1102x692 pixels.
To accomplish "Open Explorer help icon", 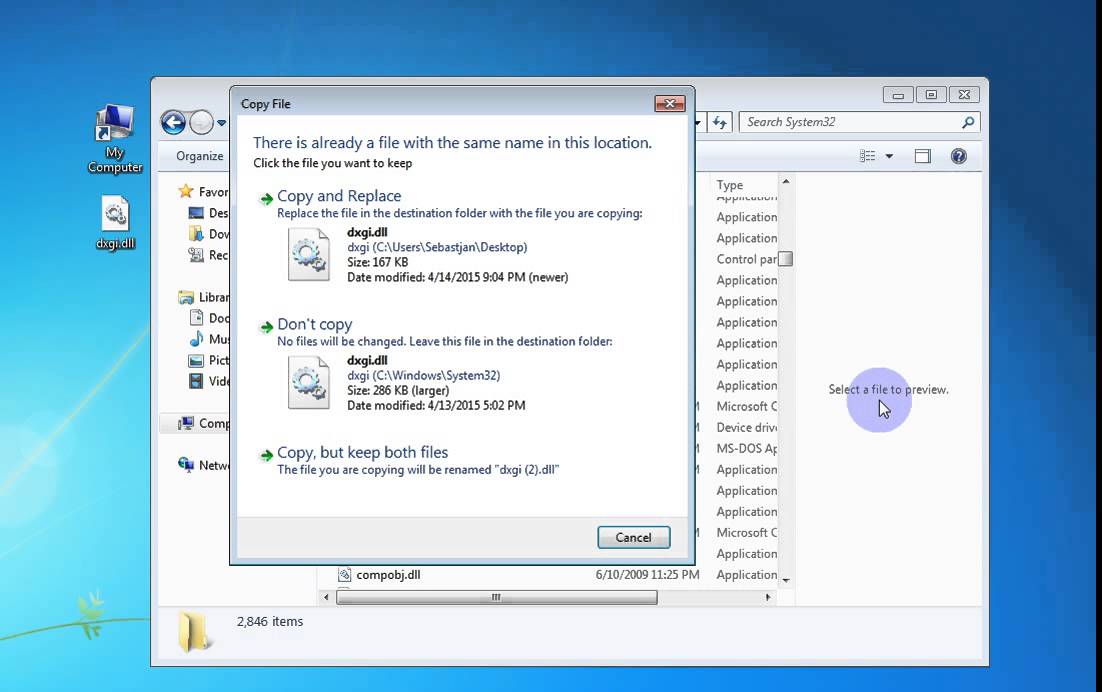I will 959,156.
